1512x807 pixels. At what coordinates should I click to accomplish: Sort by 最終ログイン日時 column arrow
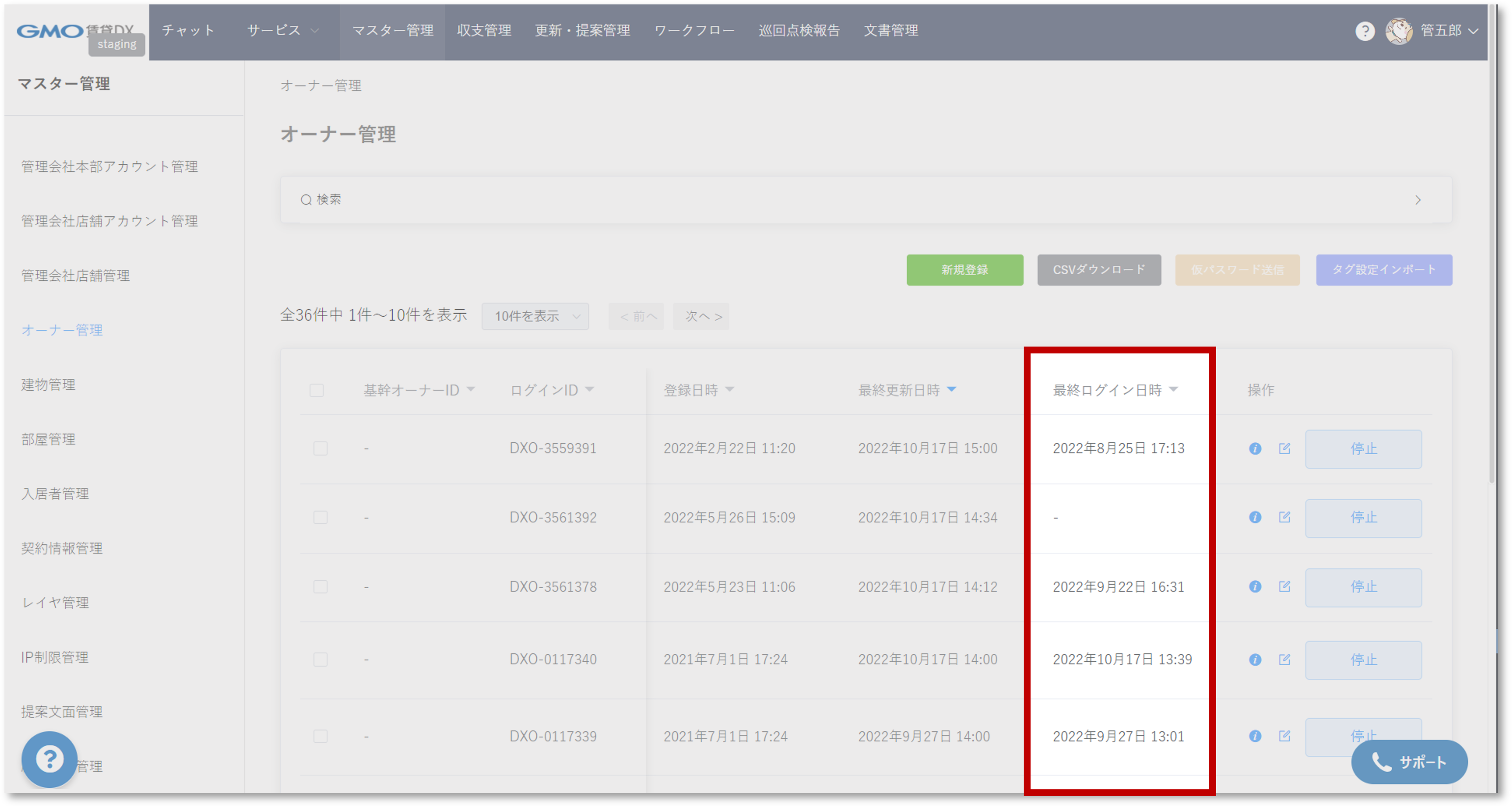point(1173,389)
